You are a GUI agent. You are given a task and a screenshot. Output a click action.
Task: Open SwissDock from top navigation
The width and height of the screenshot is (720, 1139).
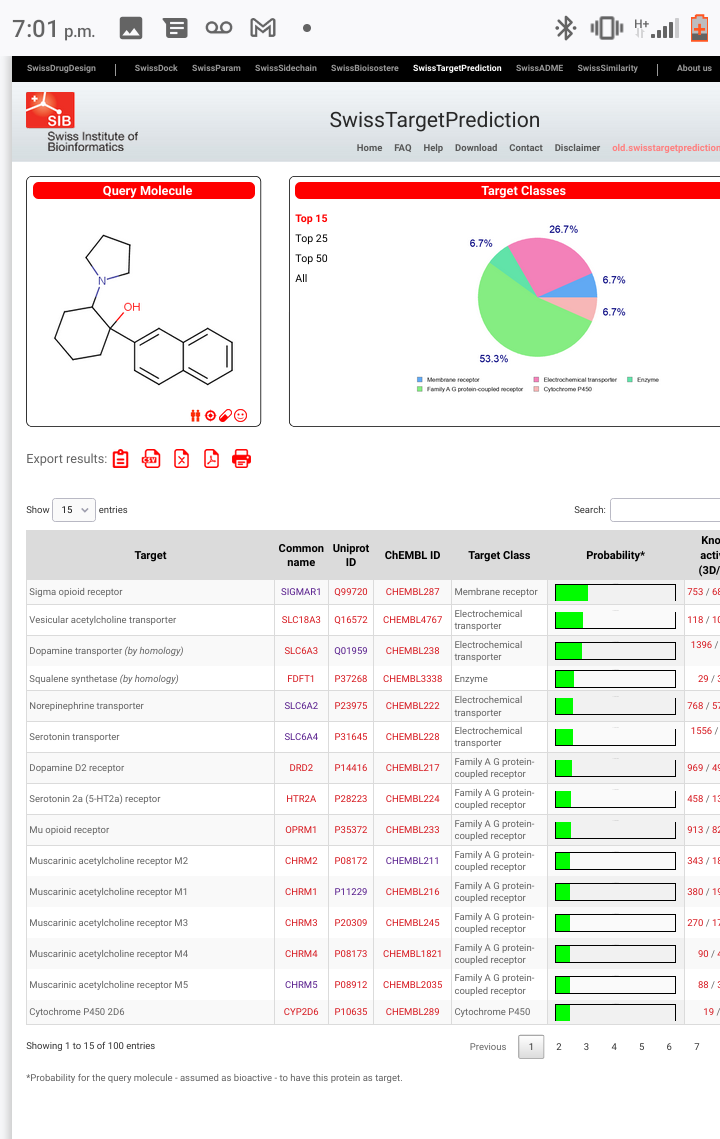pyautogui.click(x=156, y=68)
